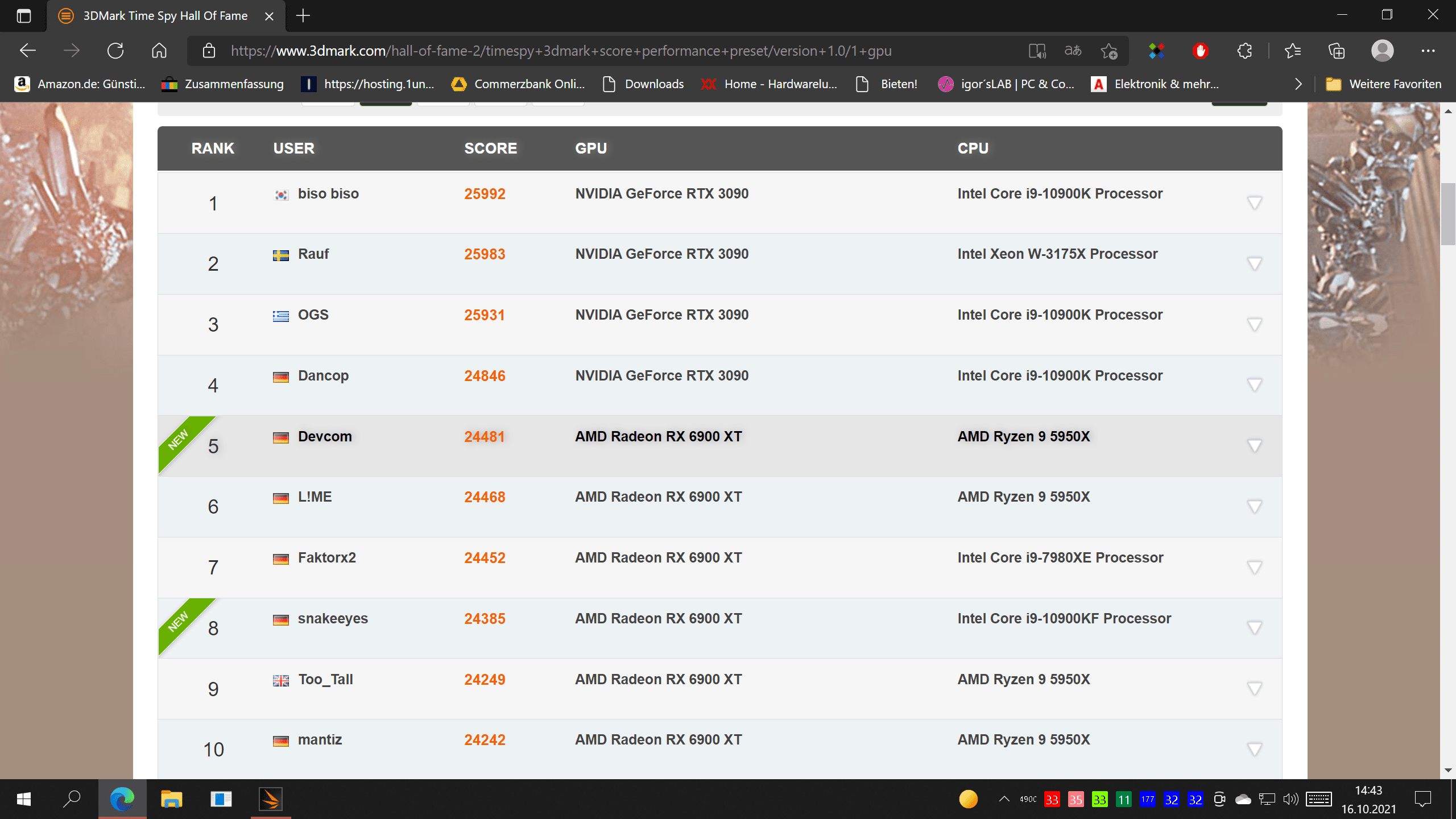1456x819 pixels.
Task: Open Windows Start menu
Action: pos(24,799)
